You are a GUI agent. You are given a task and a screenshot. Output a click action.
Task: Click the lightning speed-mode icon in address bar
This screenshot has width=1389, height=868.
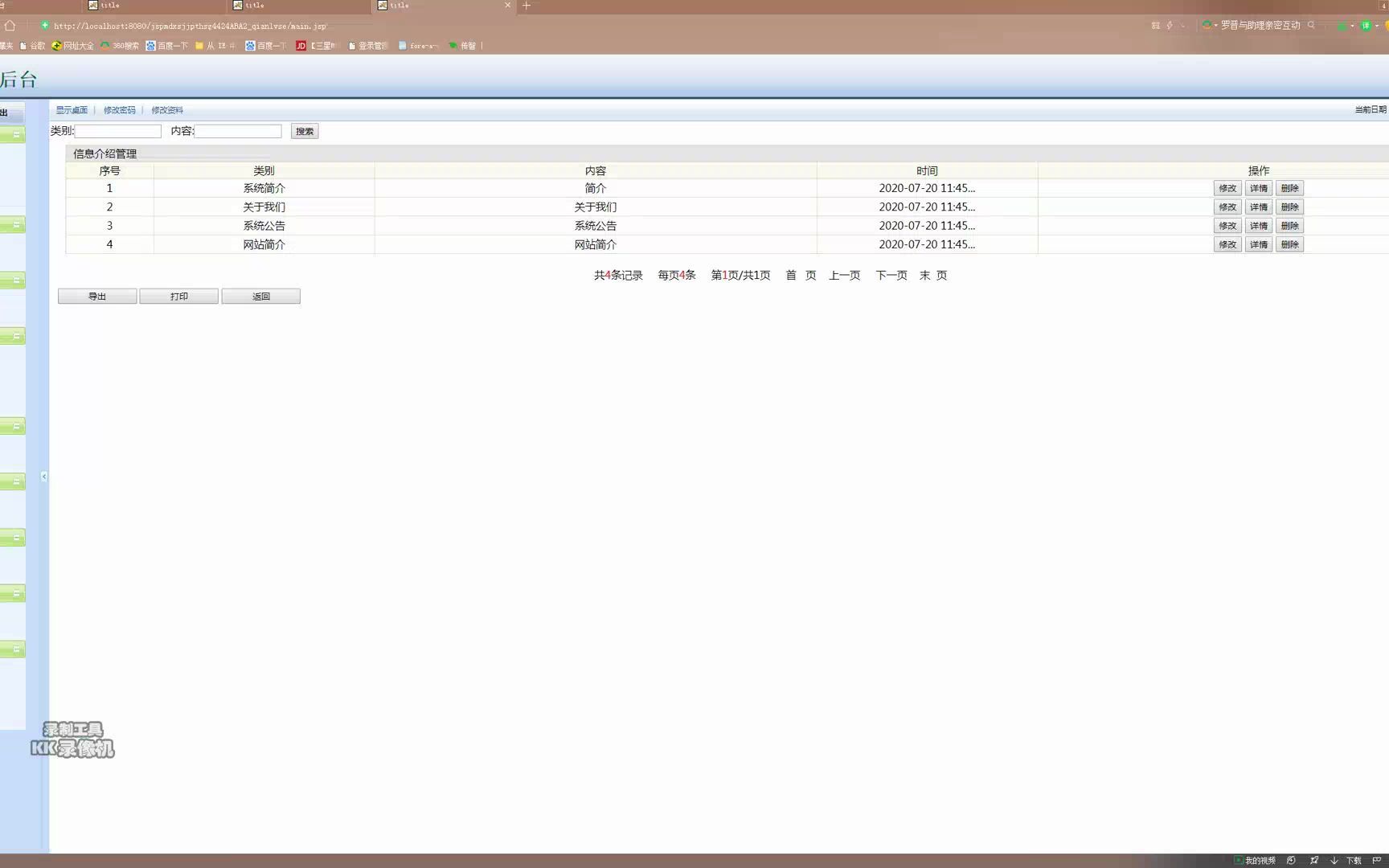click(x=1170, y=26)
